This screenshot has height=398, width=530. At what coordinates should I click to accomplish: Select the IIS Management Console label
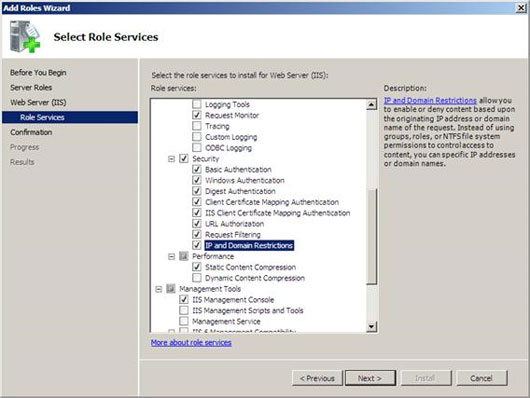233,300
